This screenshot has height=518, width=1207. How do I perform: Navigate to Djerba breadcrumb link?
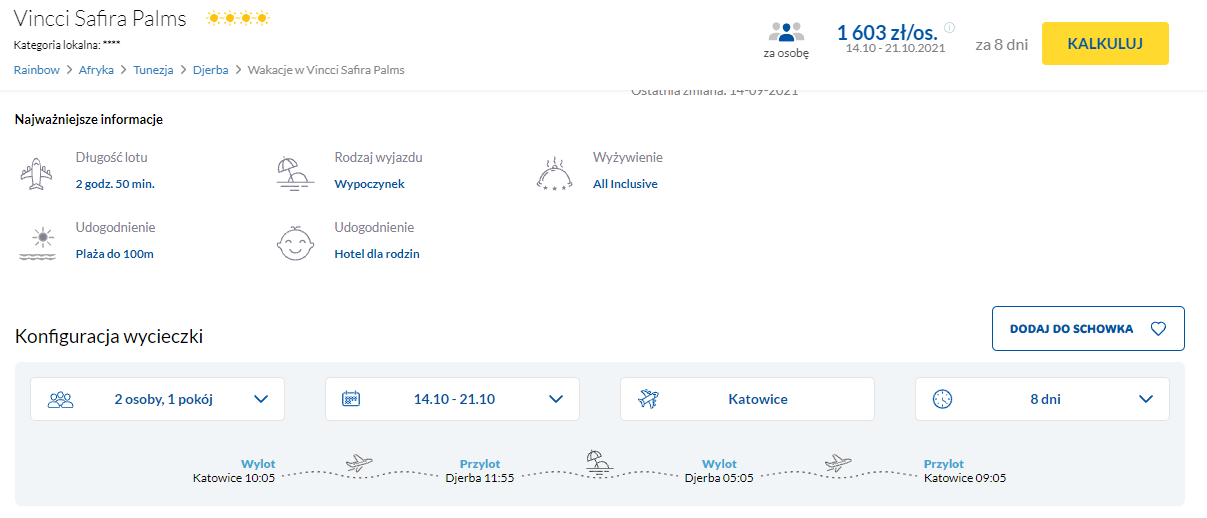211,70
